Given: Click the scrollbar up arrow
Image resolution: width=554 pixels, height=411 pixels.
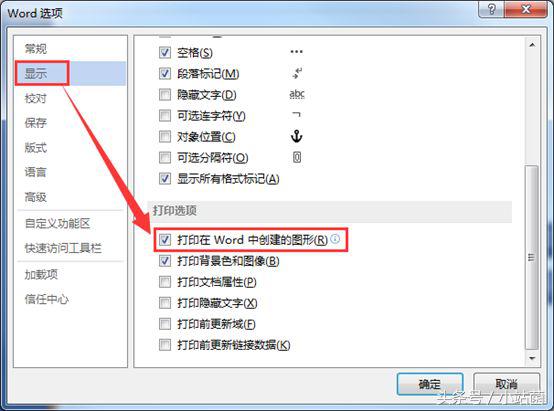Looking at the screenshot, I should point(532,45).
